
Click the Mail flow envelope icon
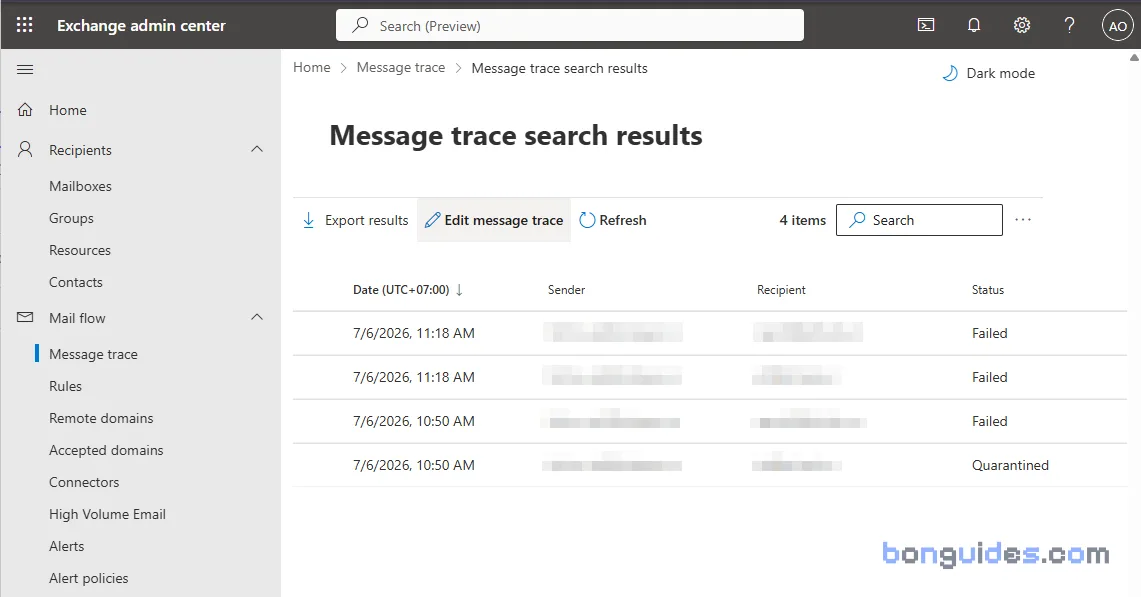25,317
